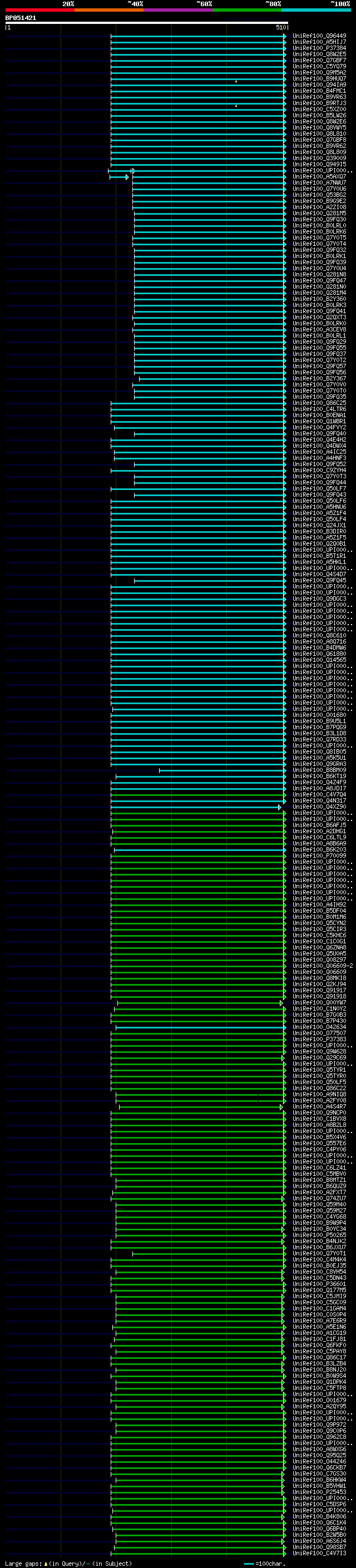Select the UniRef100_Q5CYN2 label
This screenshot has width=356, height=1568.
click(319, 923)
